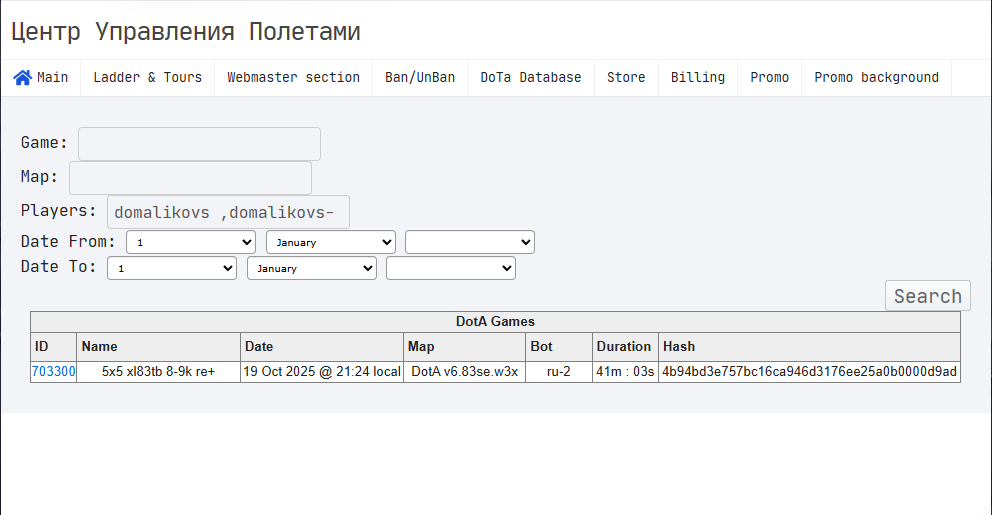992x515 pixels.
Task: Open game ID 703300 link
Action: pos(54,371)
